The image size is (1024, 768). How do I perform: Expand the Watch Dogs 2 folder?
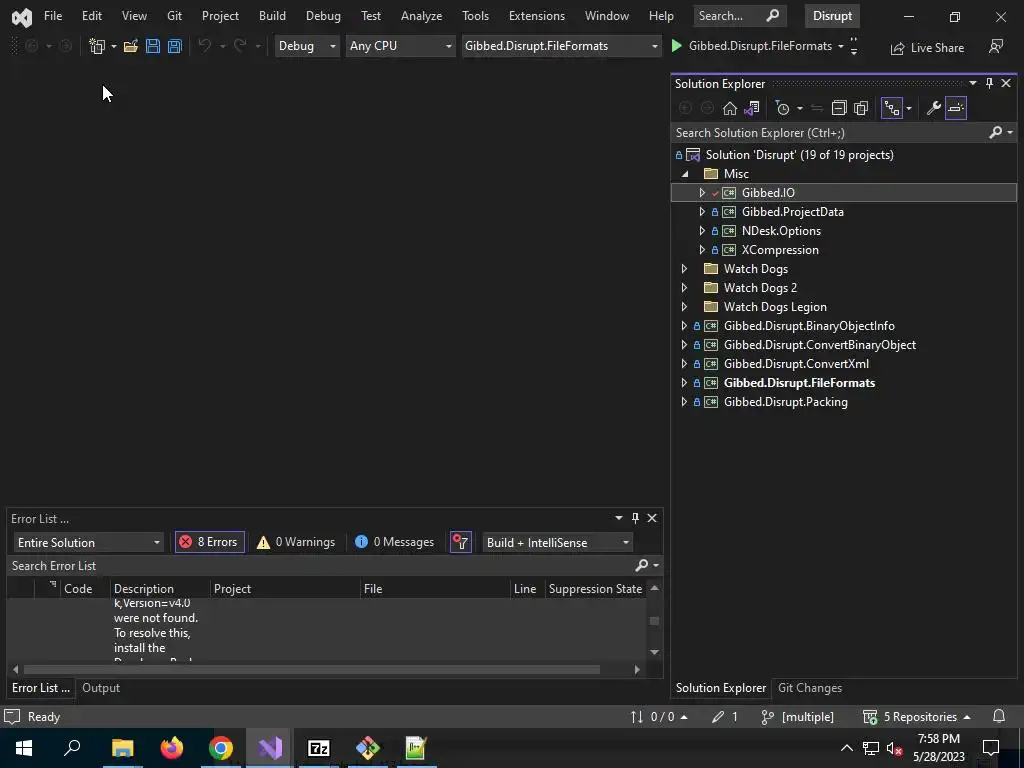point(685,288)
